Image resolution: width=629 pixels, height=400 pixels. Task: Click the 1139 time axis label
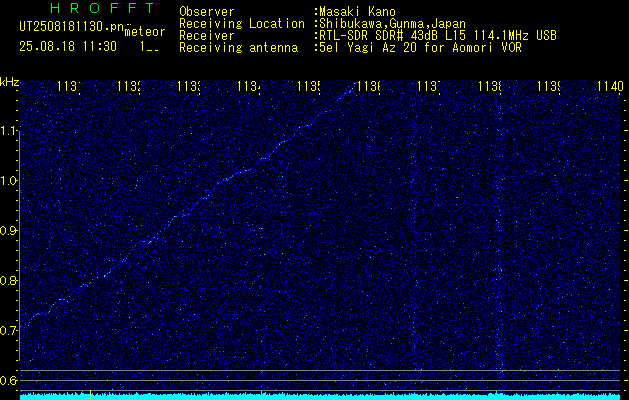click(x=549, y=86)
